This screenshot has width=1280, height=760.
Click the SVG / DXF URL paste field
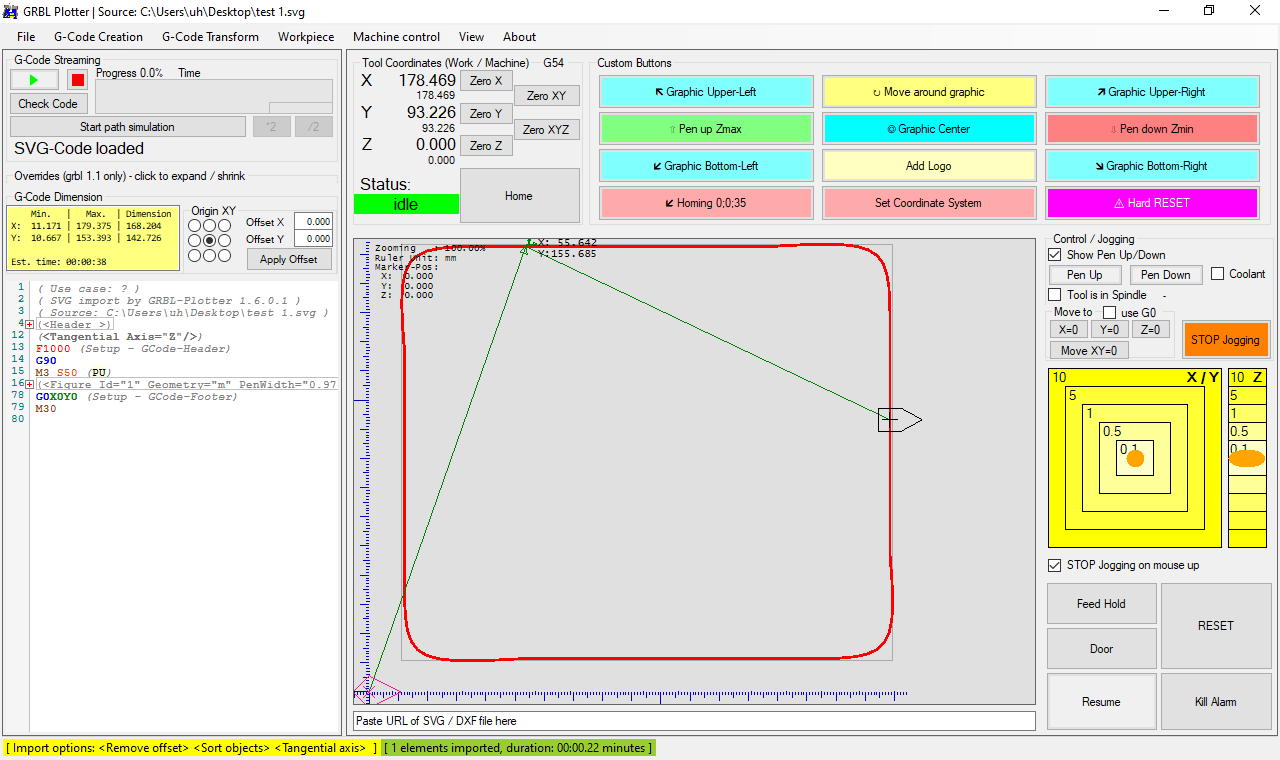(694, 721)
